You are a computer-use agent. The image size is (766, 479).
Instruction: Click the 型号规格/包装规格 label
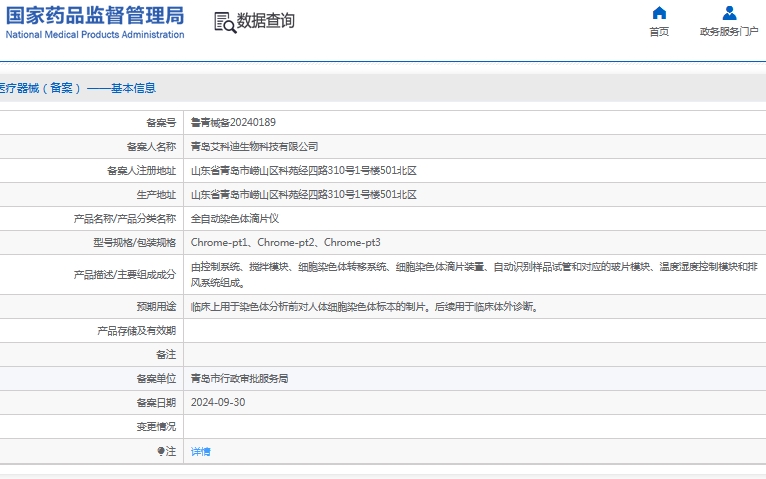(x=135, y=243)
